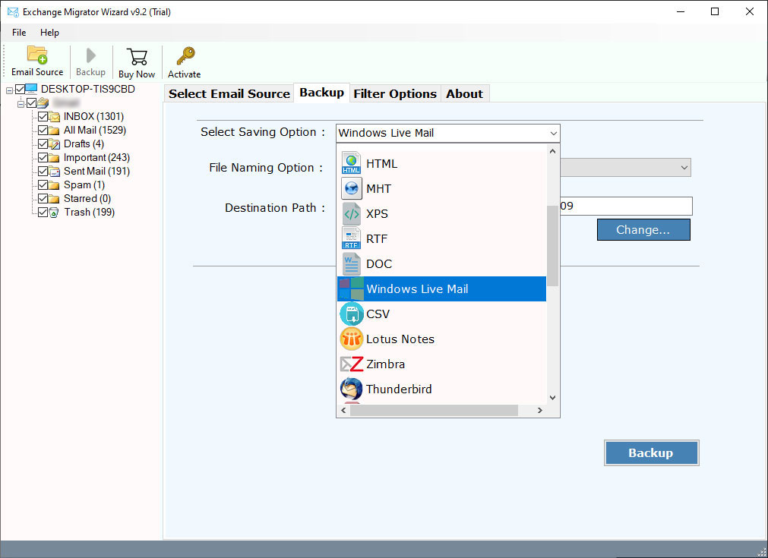The height and width of the screenshot is (558, 768).
Task: Collapse the Select Saving Option dropdown arrow
Action: tap(552, 133)
